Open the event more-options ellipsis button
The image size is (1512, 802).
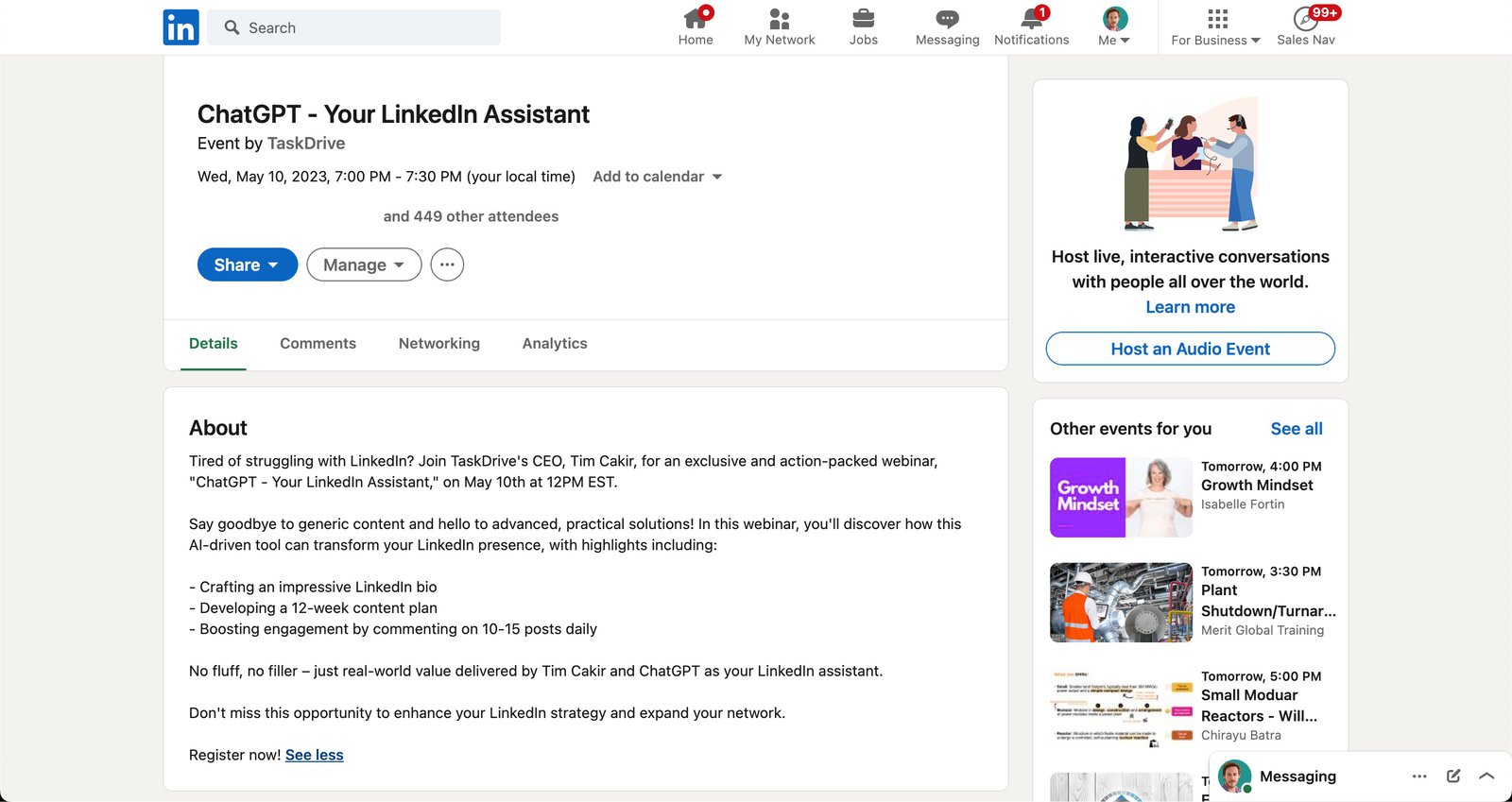[x=447, y=264]
